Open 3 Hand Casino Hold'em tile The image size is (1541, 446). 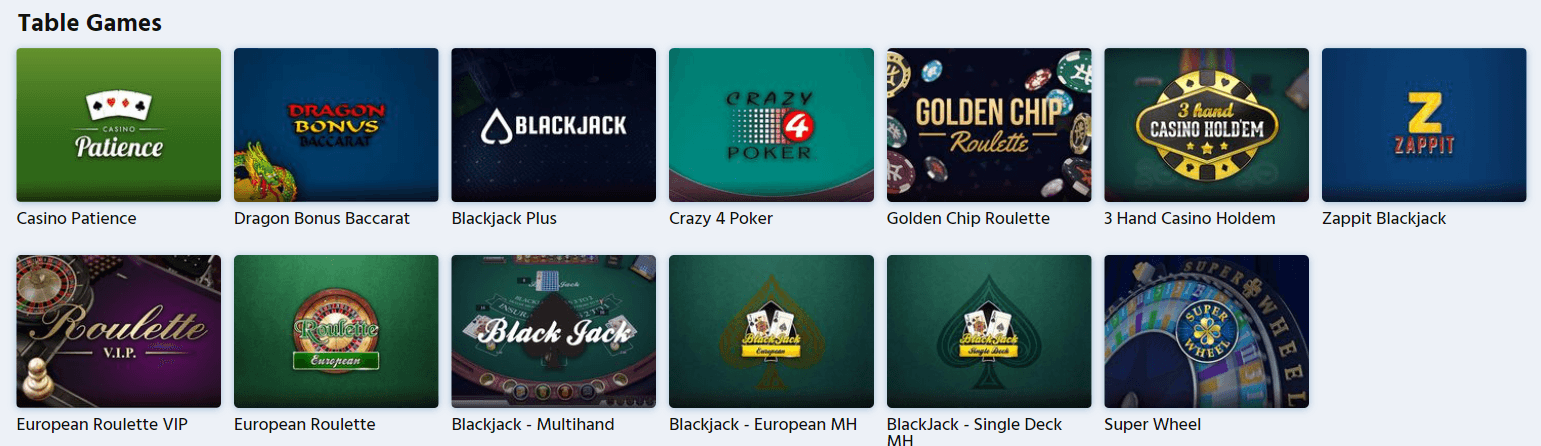click(x=1206, y=125)
